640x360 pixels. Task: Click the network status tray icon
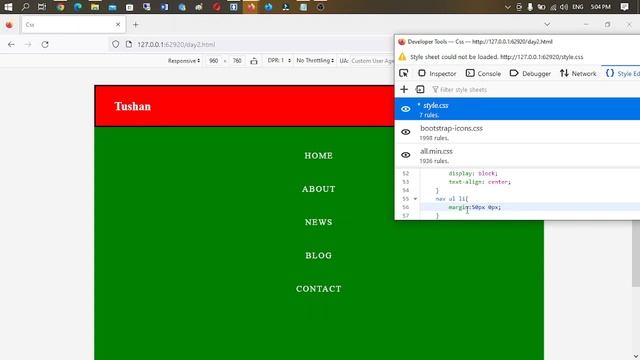tap(553, 7)
